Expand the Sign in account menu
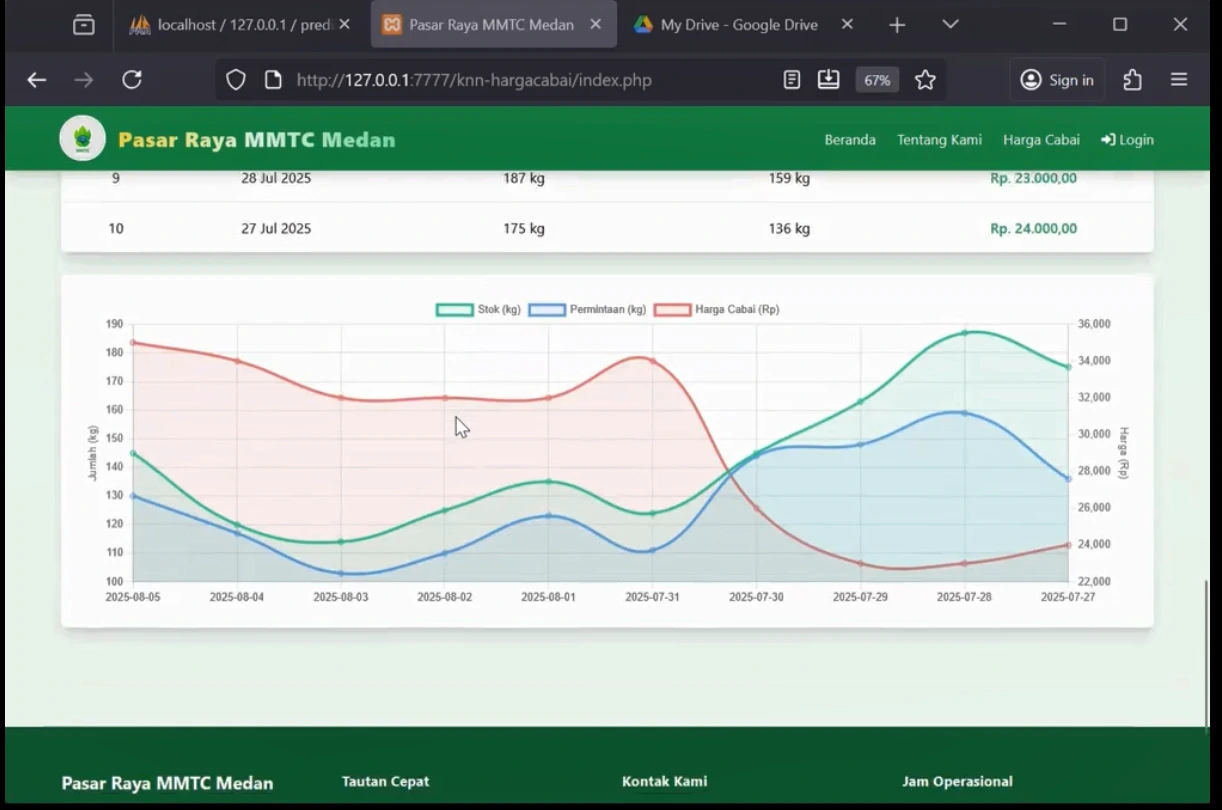Image resolution: width=1222 pixels, height=810 pixels. pos(1057,79)
